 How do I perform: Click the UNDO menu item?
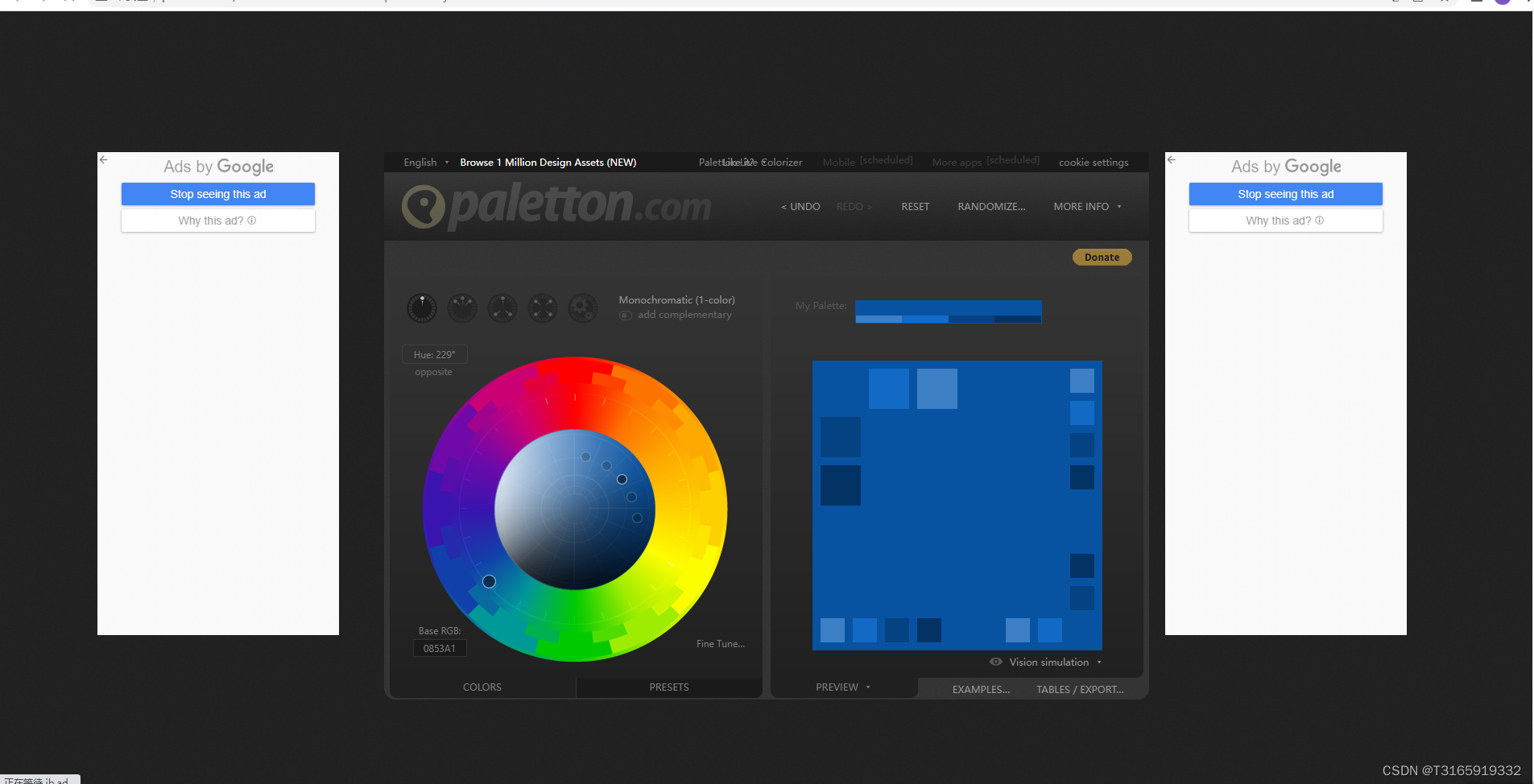coord(800,207)
